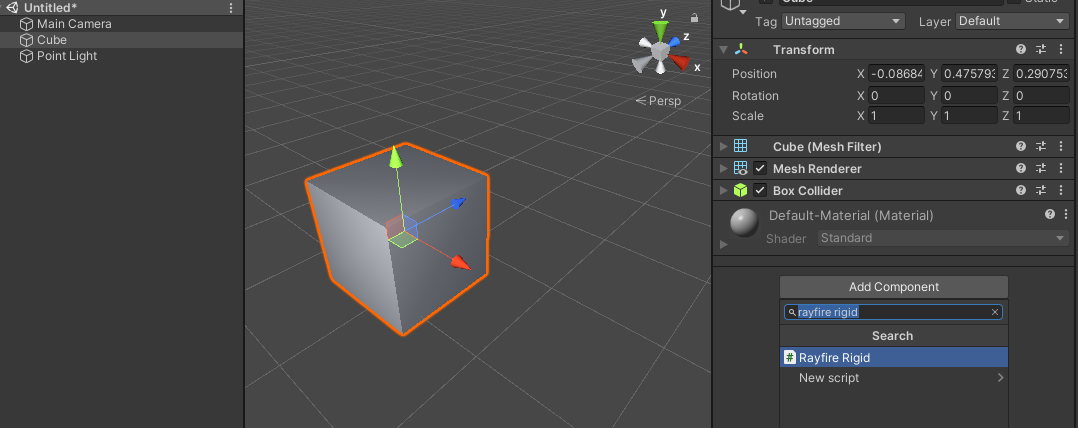Open the Box Collider kebab menu
This screenshot has width=1078, height=428.
coord(1059,190)
